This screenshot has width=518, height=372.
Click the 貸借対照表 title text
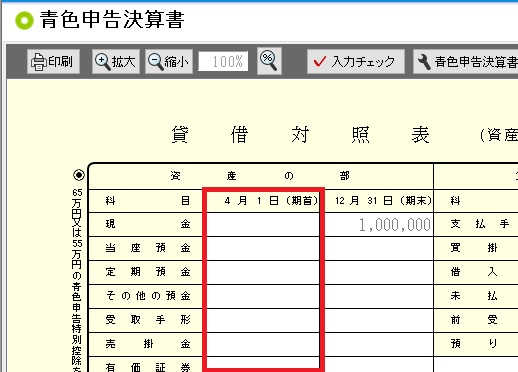(300, 135)
